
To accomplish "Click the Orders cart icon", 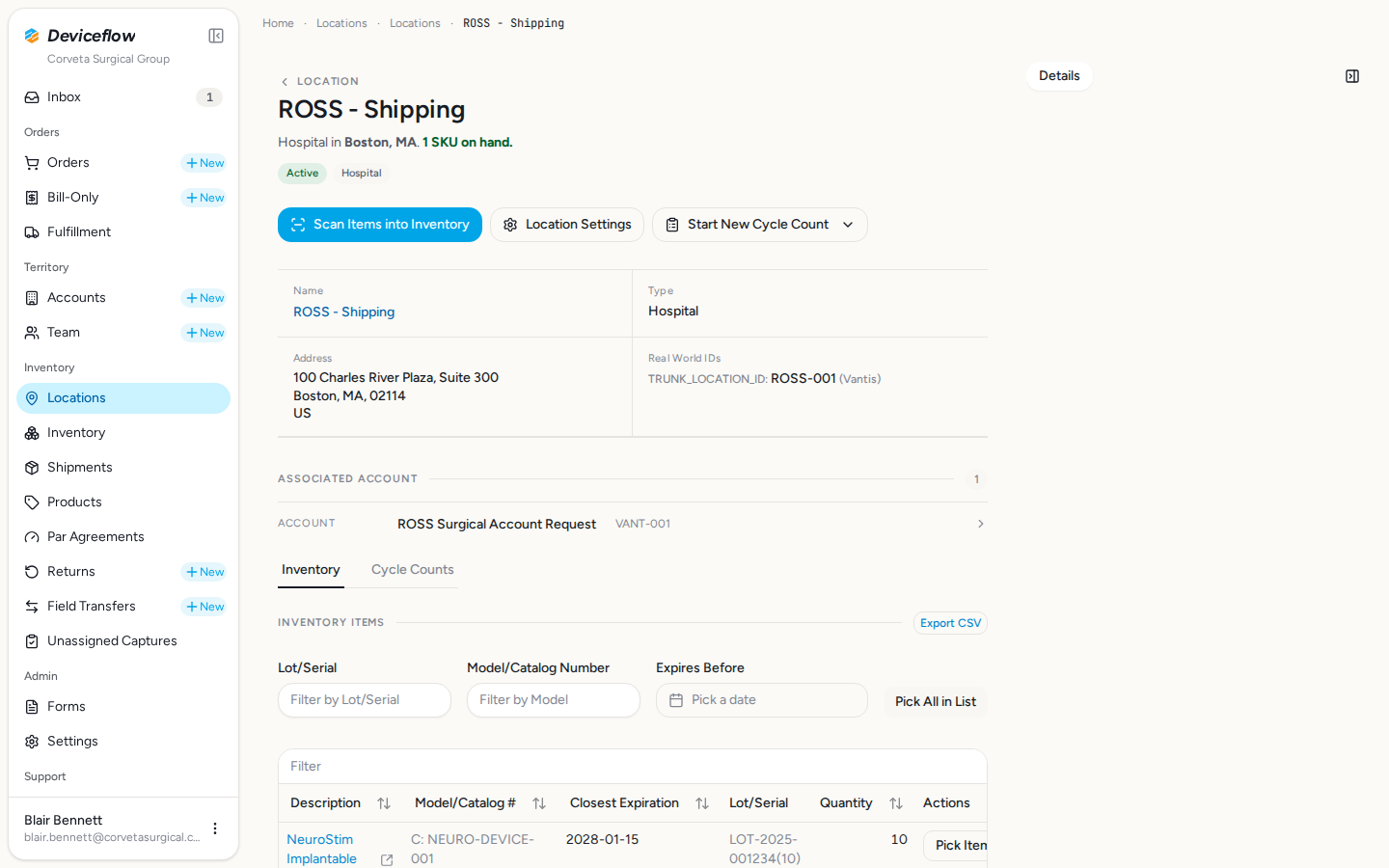I will tap(32, 163).
